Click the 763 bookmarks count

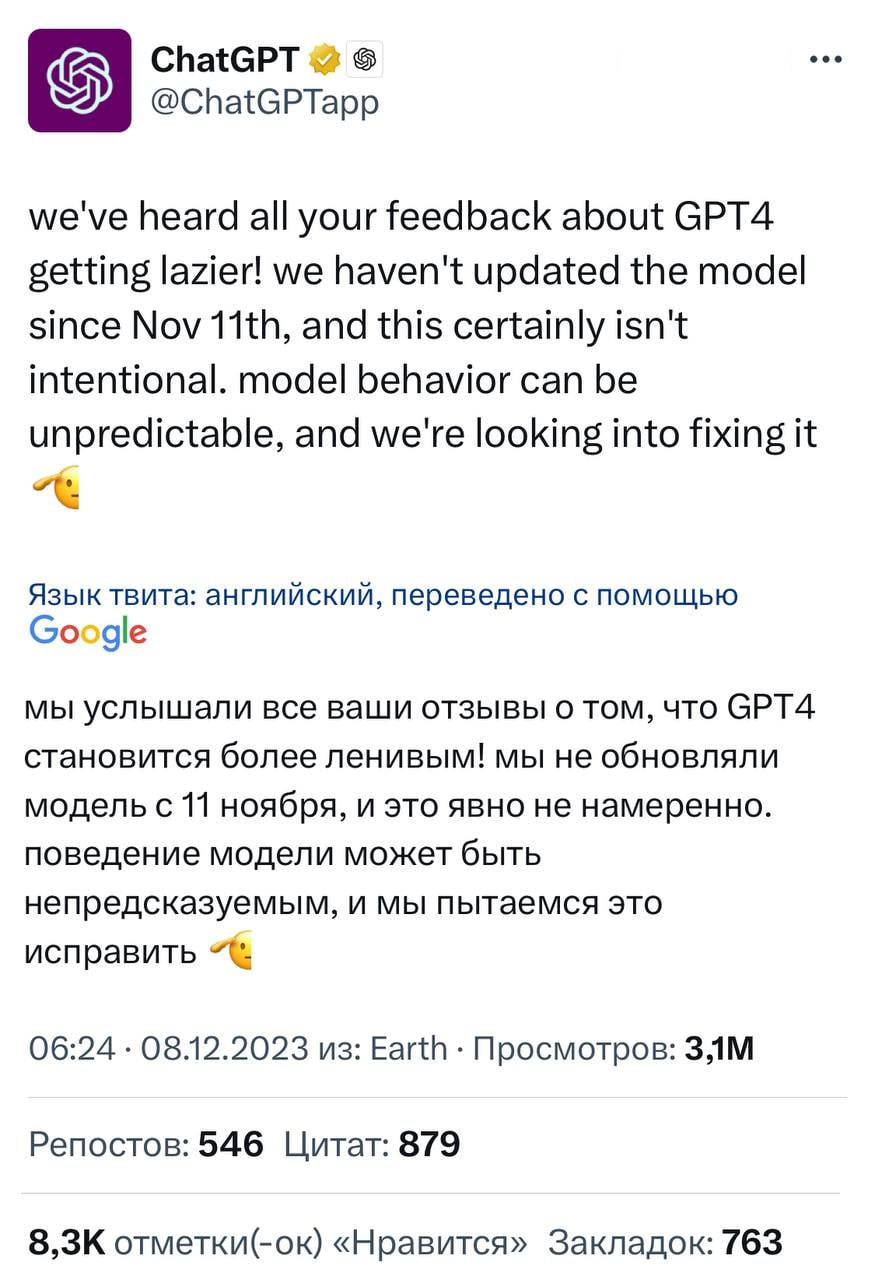click(x=752, y=1241)
